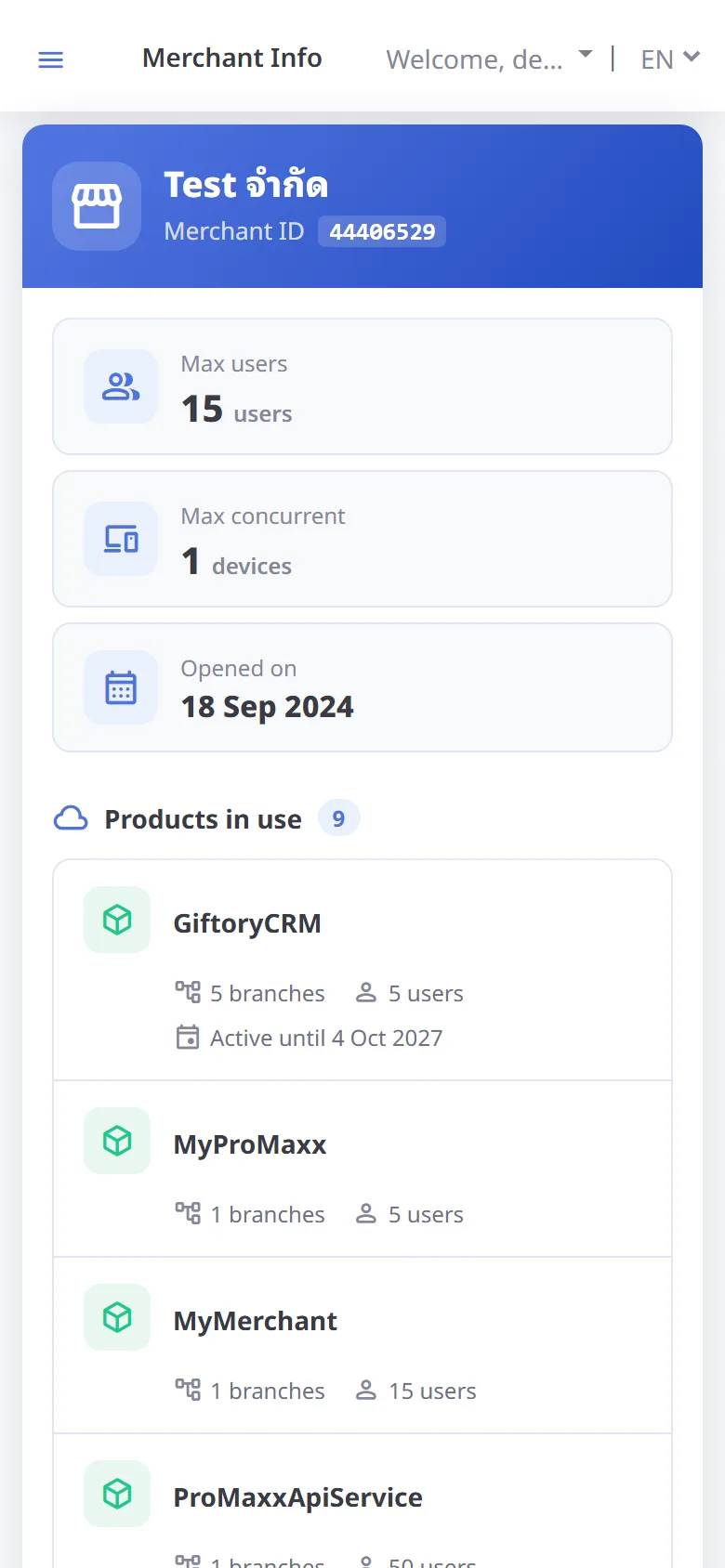
Task: Select the MyProMaxx product entry
Action: point(362,1169)
